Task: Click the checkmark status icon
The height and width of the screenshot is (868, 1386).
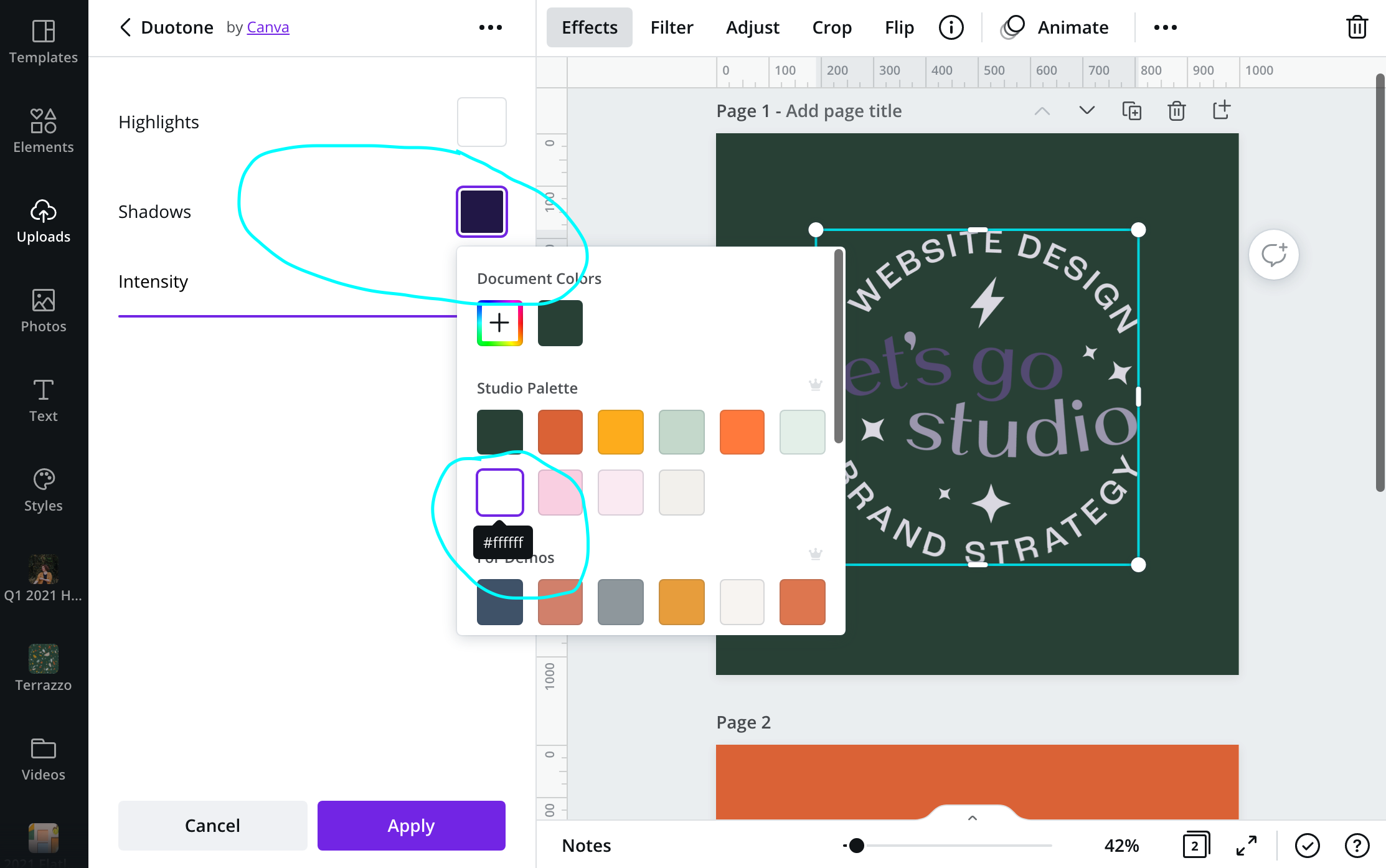Action: click(1307, 845)
